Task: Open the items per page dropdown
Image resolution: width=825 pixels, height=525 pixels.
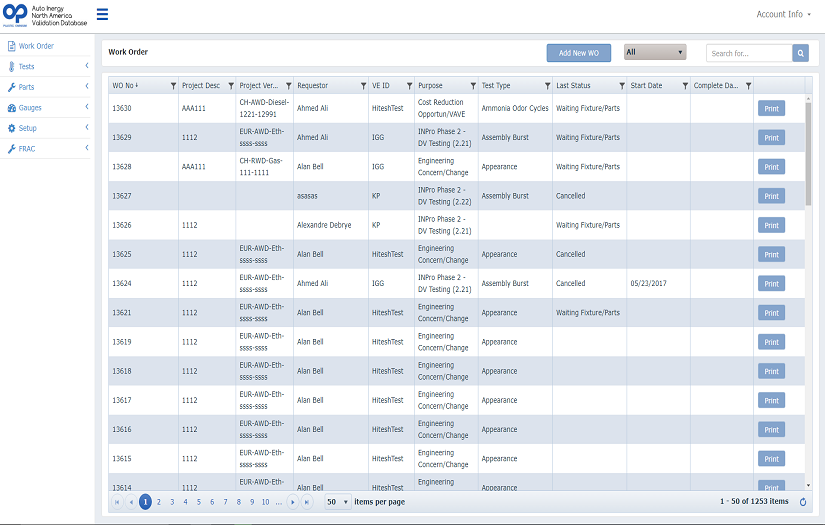Action: pos(338,502)
